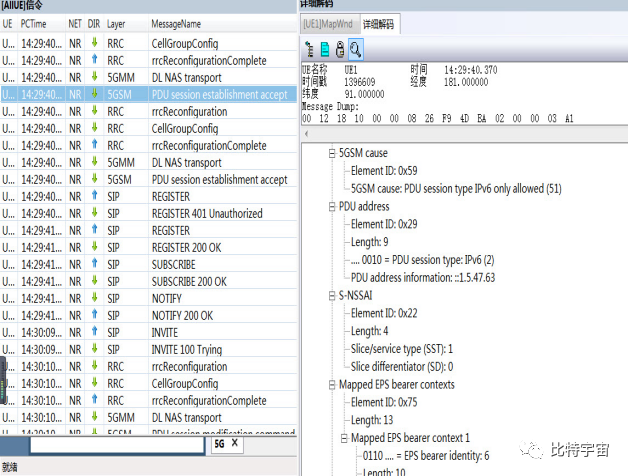Click the UE column header
629x476 pixels.
point(8,24)
